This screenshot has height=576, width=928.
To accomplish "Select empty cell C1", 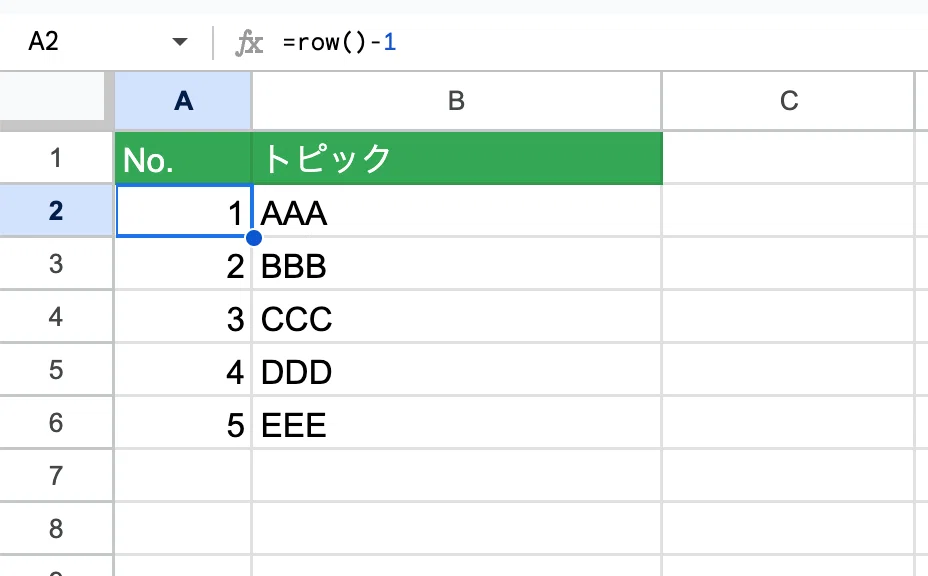I will click(788, 157).
